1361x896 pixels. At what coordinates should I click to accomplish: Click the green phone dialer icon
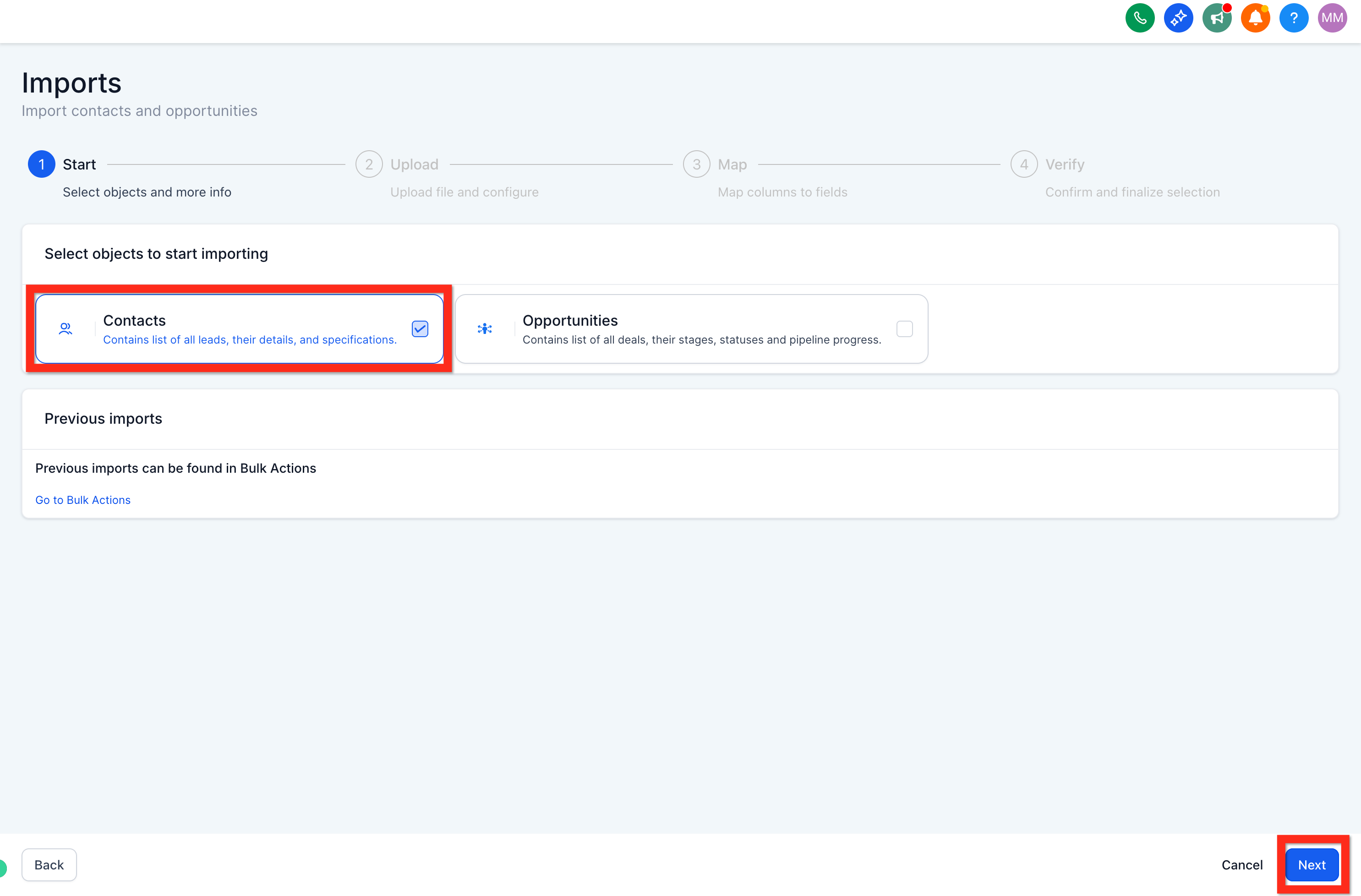(1140, 18)
